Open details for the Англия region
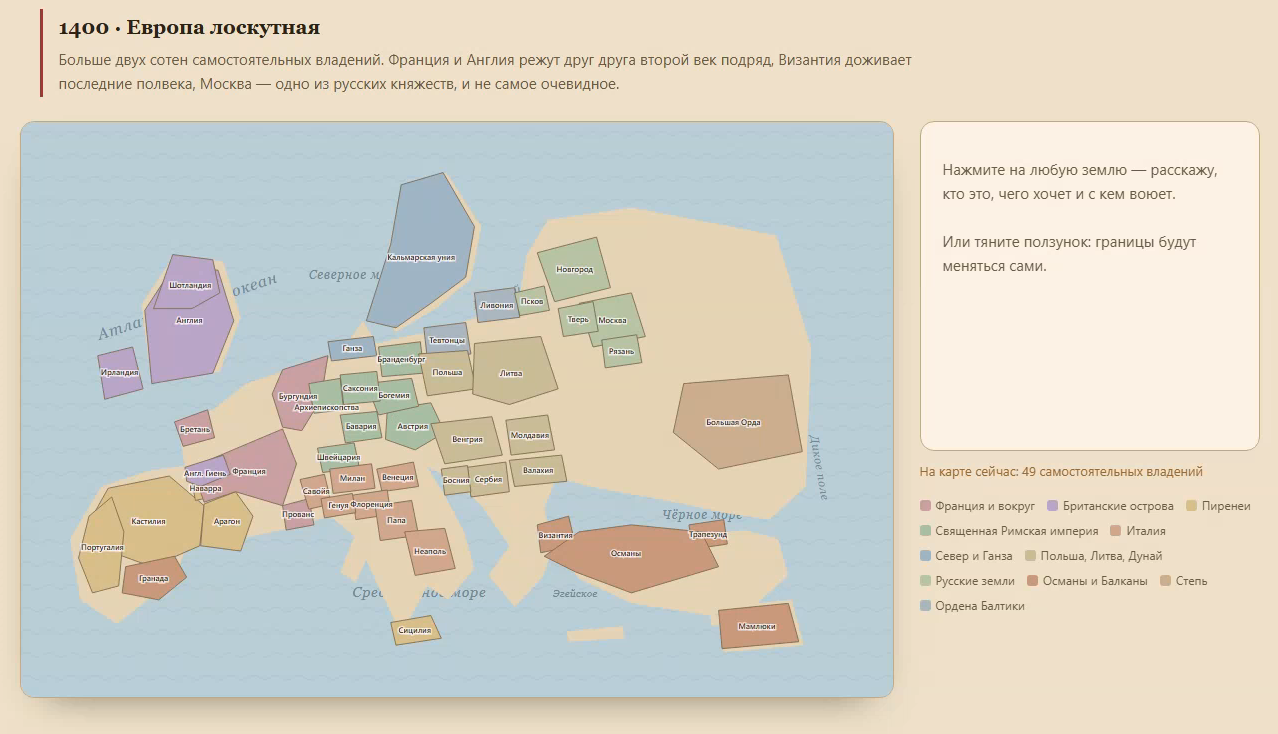Screen dimensions: 1278x734 [x=189, y=325]
